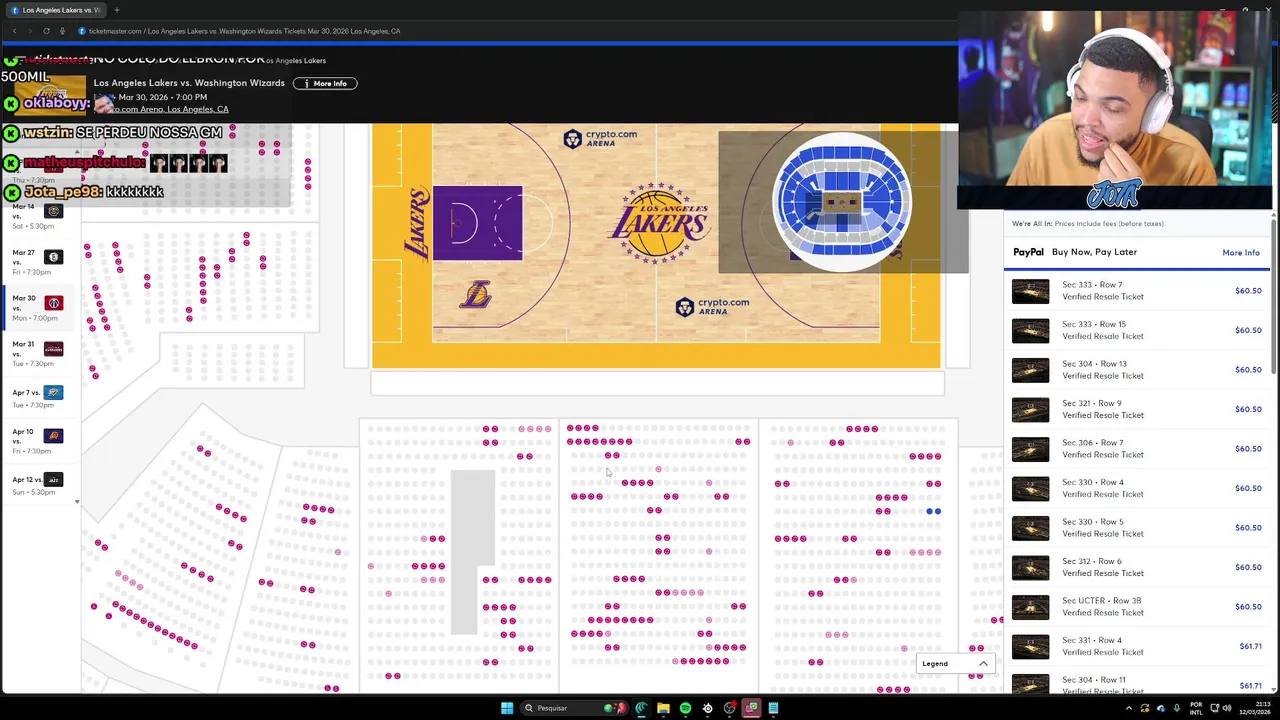Open seat view thumbnail for Sec 304 Row 13
1280x720 pixels.
[x=1030, y=370]
